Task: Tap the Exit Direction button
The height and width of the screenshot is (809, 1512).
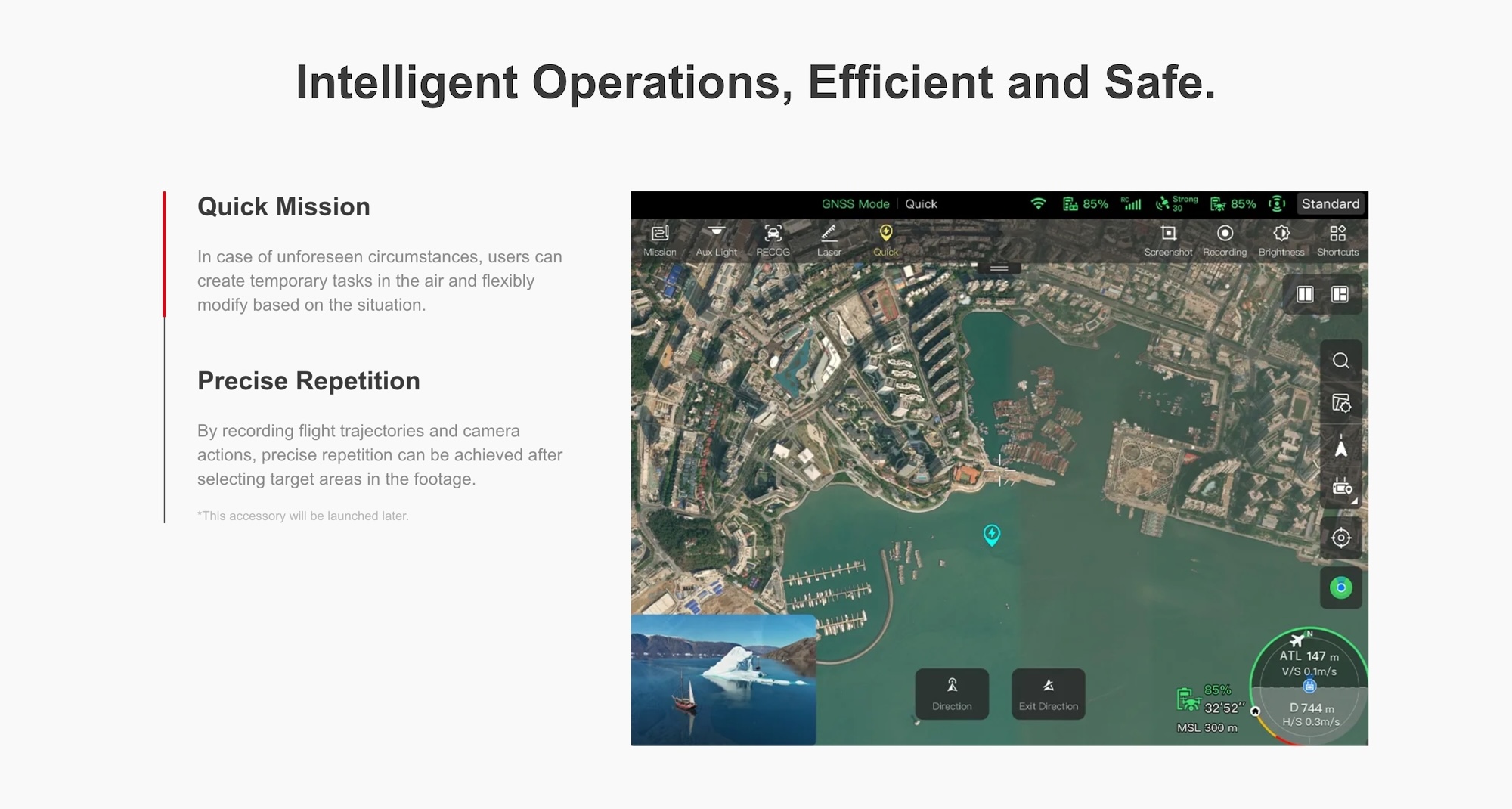Action: 1048,693
